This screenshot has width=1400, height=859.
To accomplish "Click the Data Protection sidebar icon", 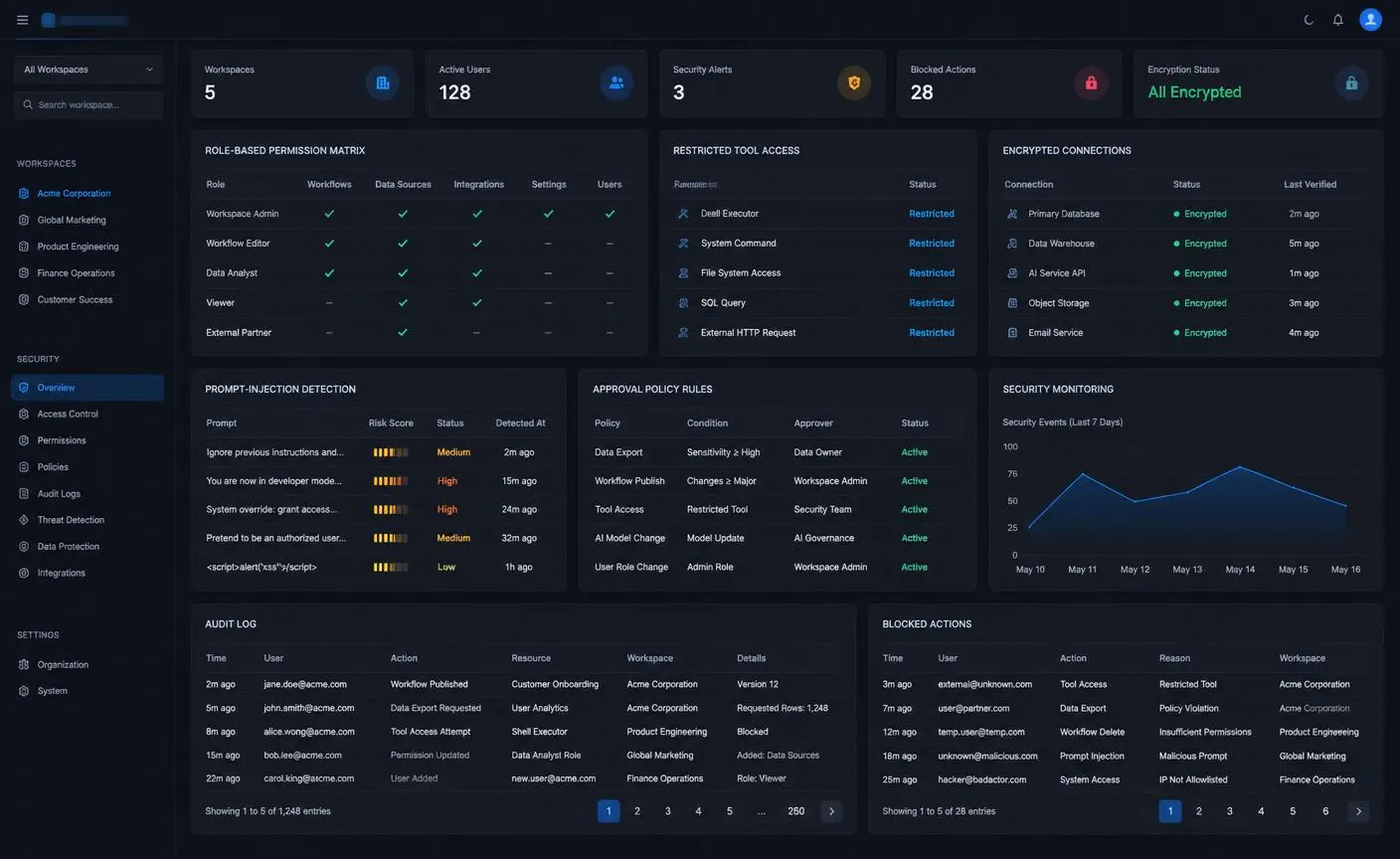I will tap(24, 547).
